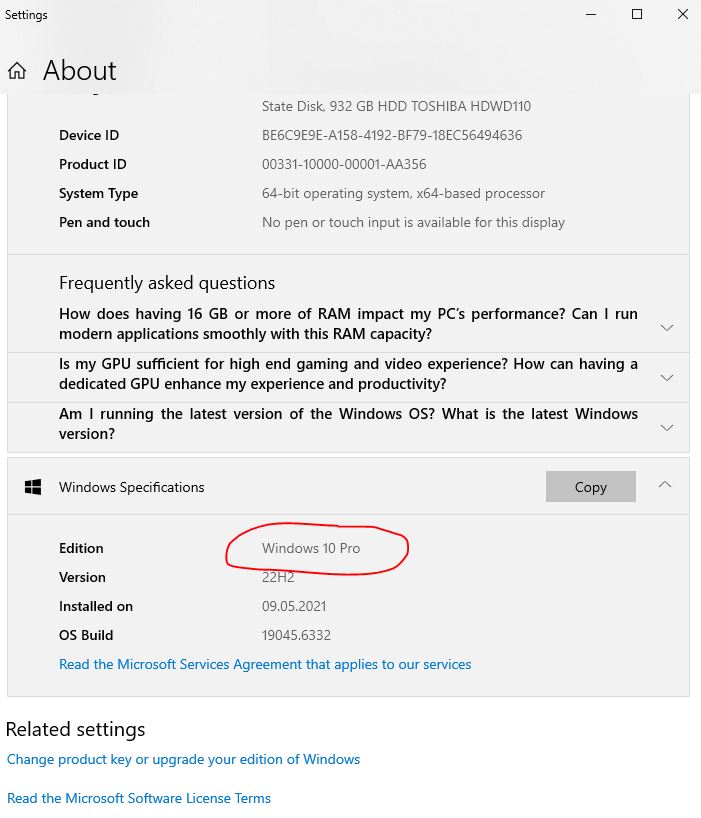
Task: Click the Windows Specifications header label
Action: tap(131, 487)
